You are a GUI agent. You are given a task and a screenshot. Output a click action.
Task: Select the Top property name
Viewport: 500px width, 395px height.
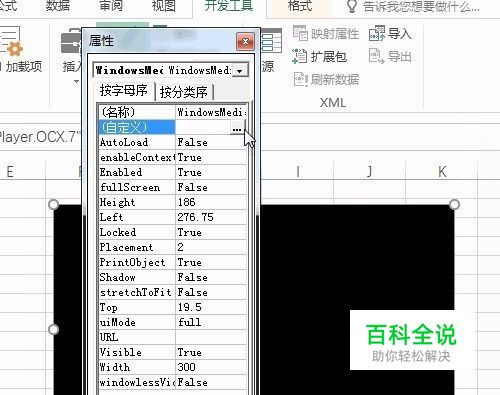point(137,307)
